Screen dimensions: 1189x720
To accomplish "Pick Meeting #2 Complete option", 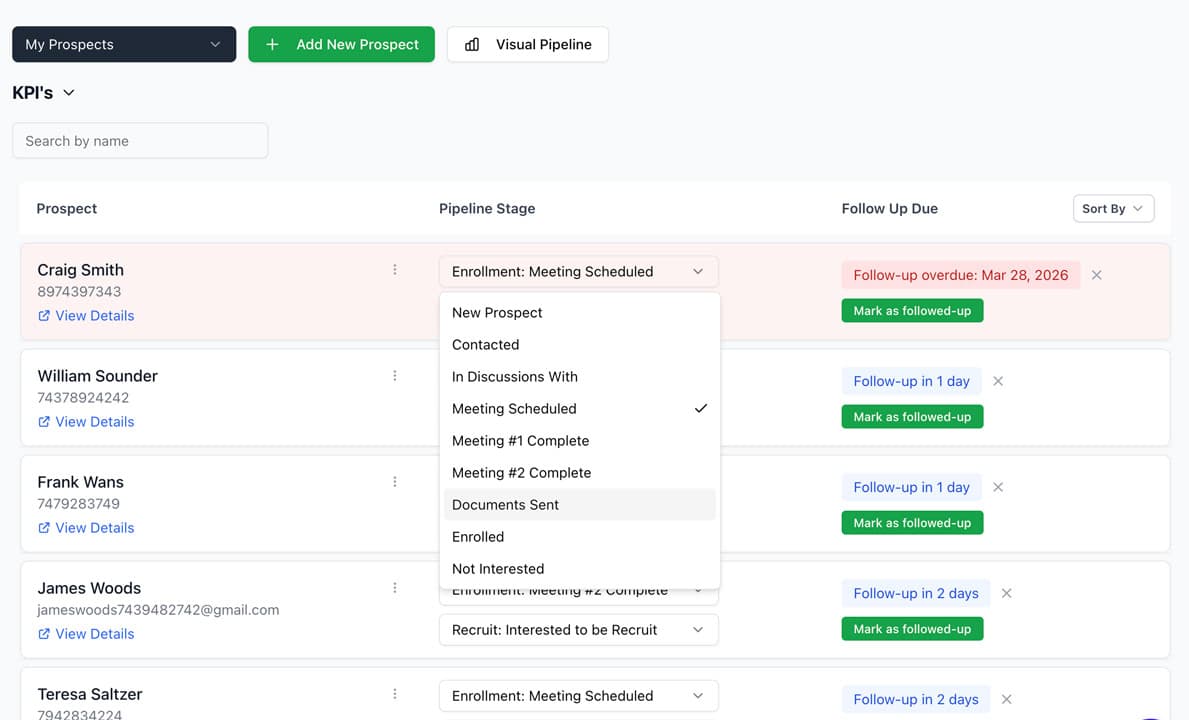I will click(579, 473).
